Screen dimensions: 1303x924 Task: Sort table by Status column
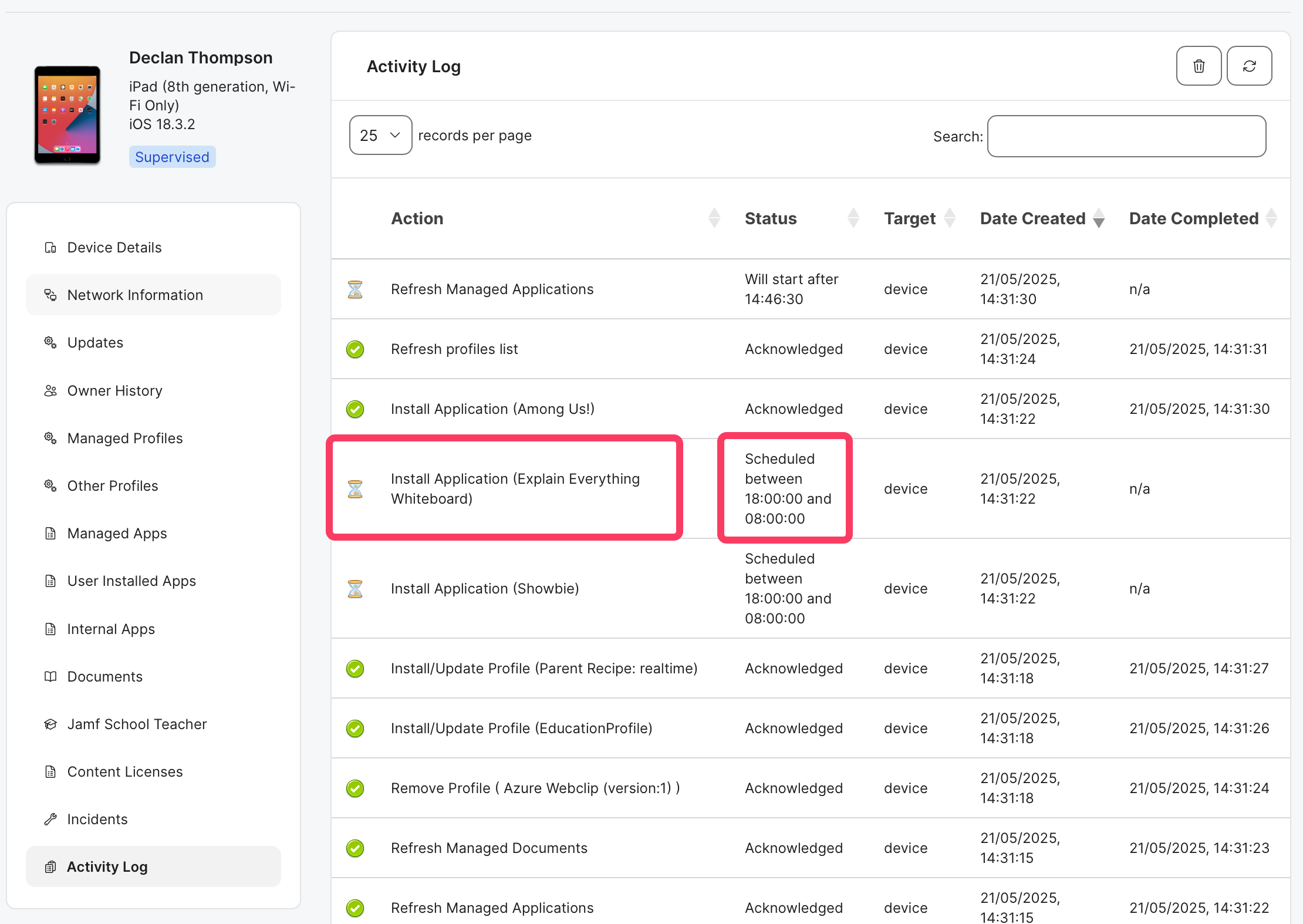853,218
